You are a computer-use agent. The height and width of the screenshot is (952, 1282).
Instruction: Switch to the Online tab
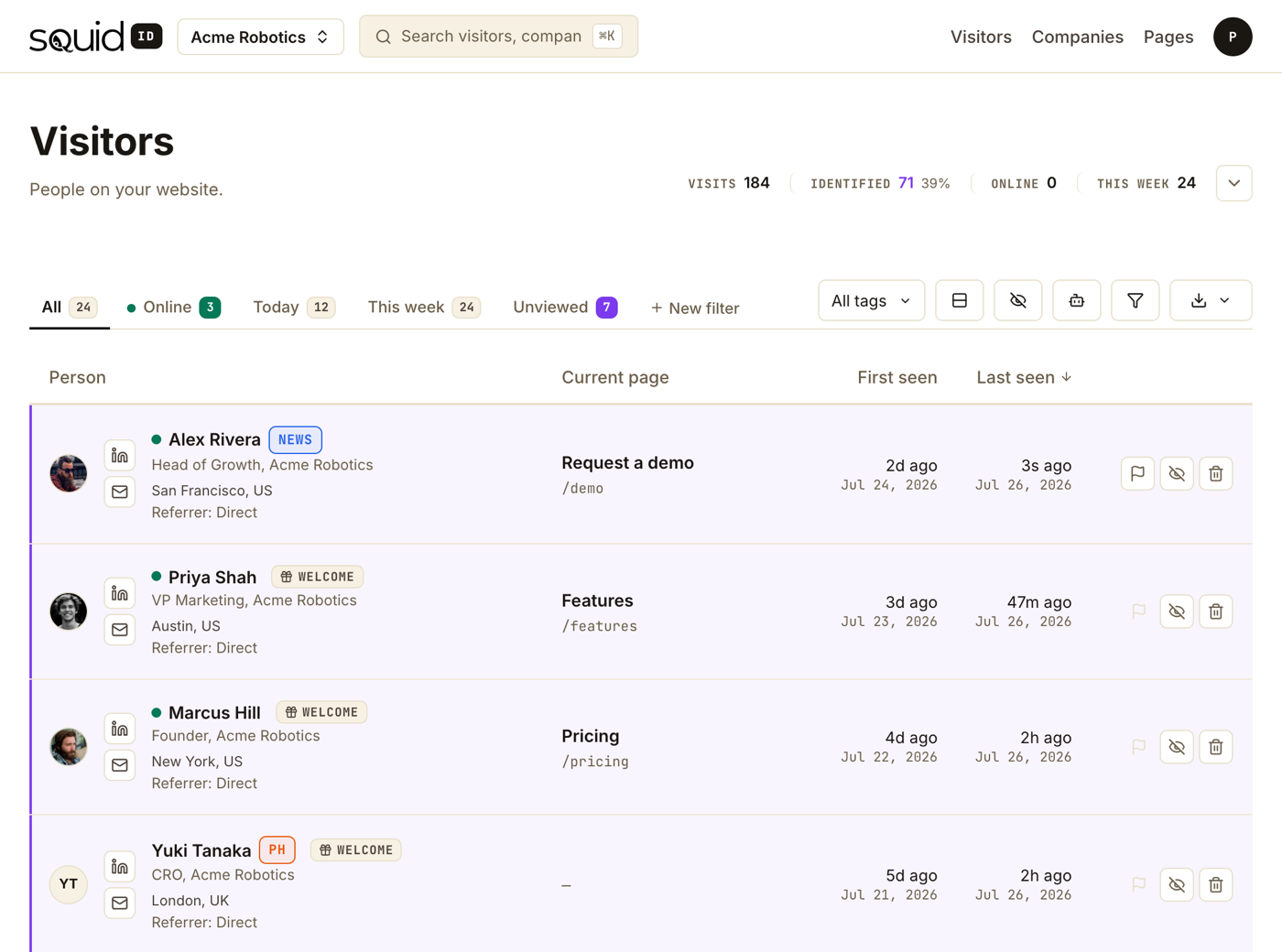(173, 307)
